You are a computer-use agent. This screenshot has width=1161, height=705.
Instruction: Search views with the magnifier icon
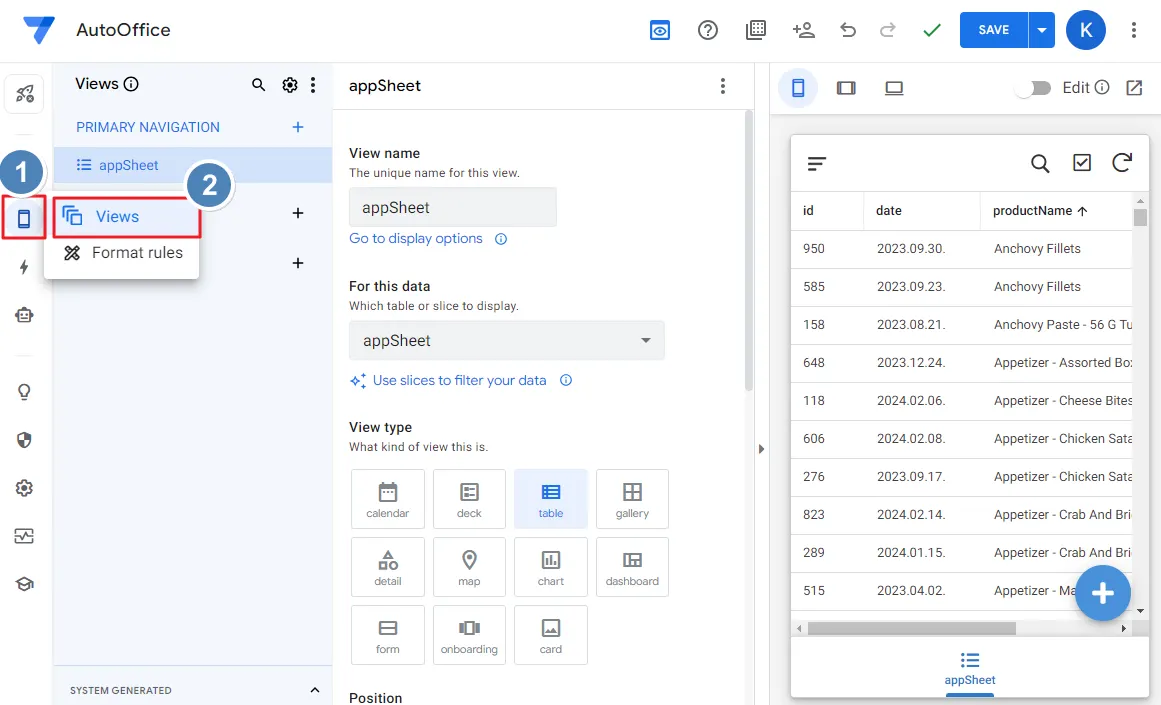click(258, 84)
